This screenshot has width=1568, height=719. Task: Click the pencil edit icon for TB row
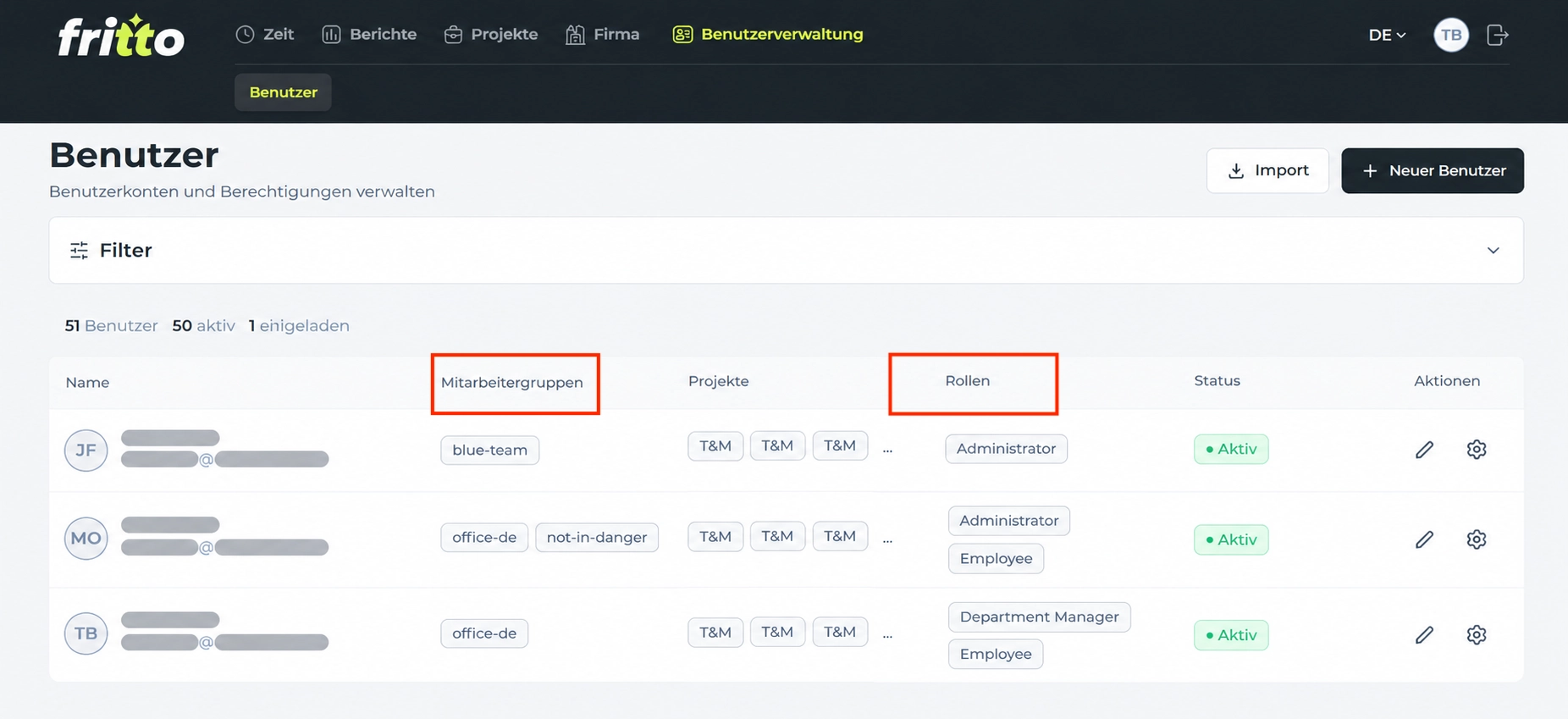coord(1424,635)
